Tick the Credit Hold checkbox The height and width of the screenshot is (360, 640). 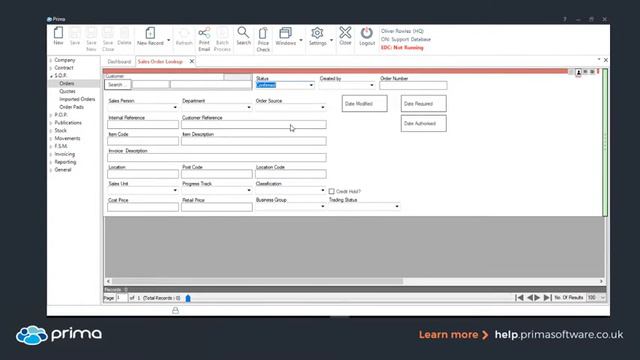coord(331,191)
